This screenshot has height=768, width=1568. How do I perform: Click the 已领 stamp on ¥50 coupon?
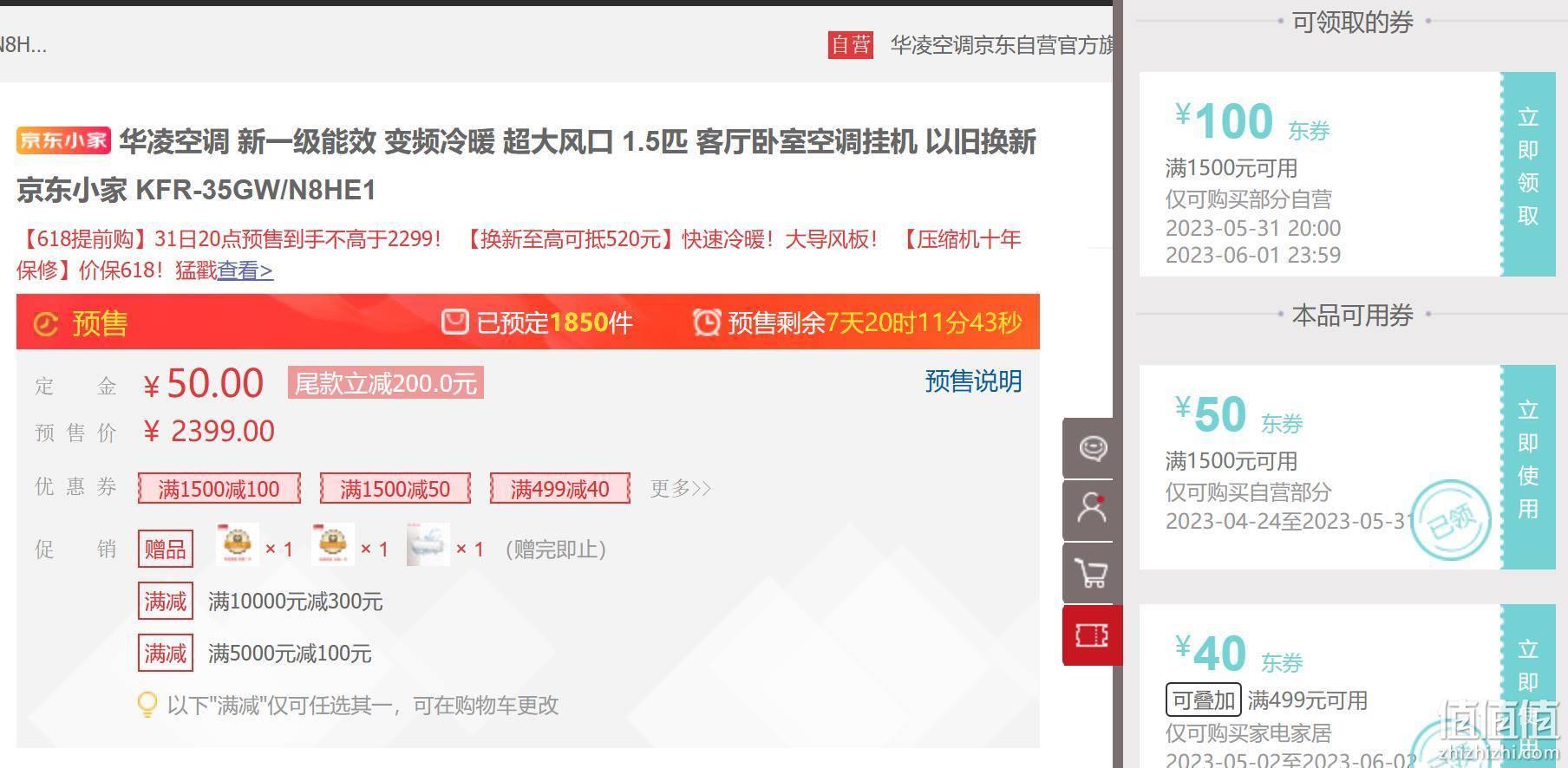[1451, 520]
